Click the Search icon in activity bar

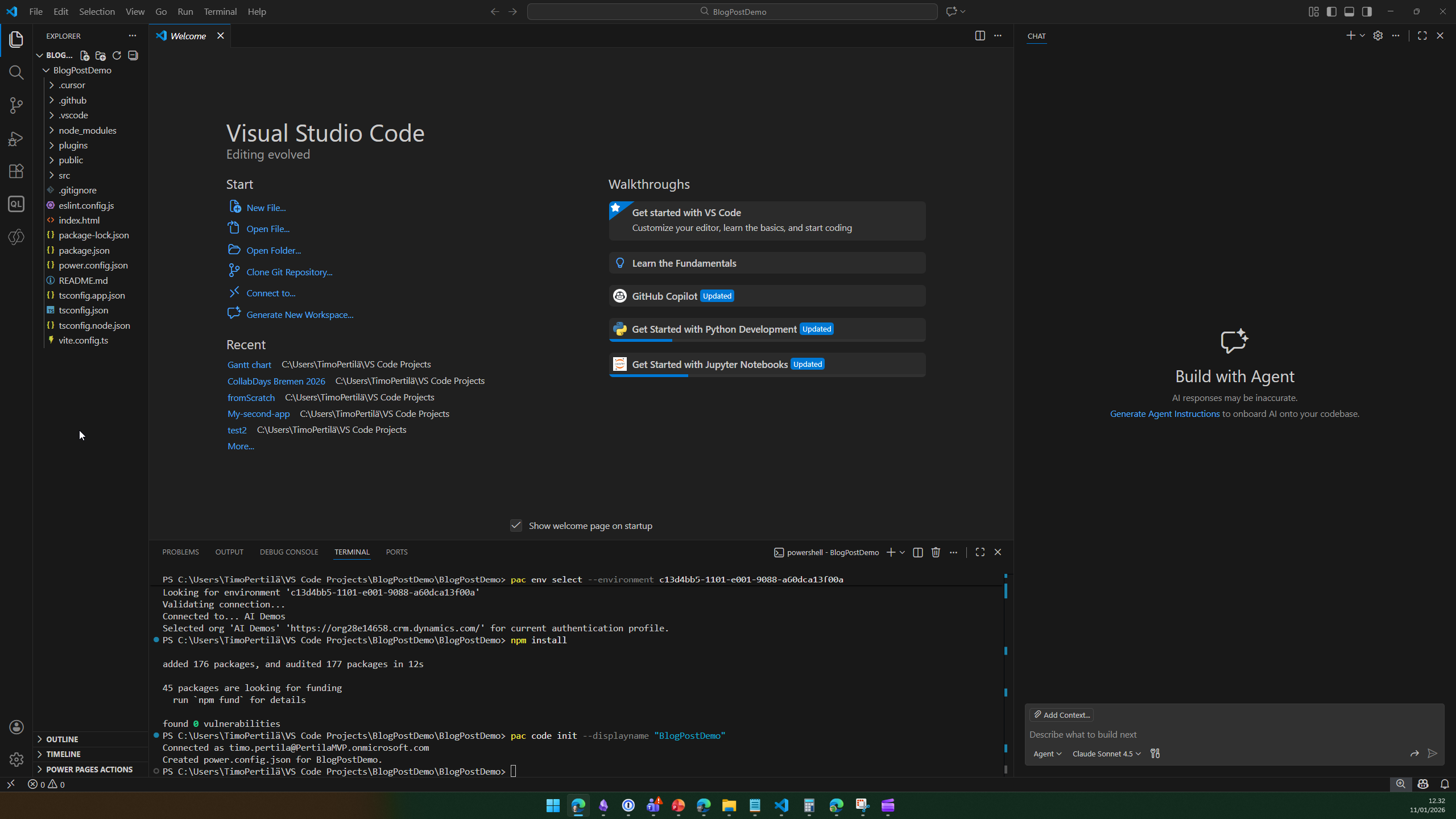[x=16, y=73]
